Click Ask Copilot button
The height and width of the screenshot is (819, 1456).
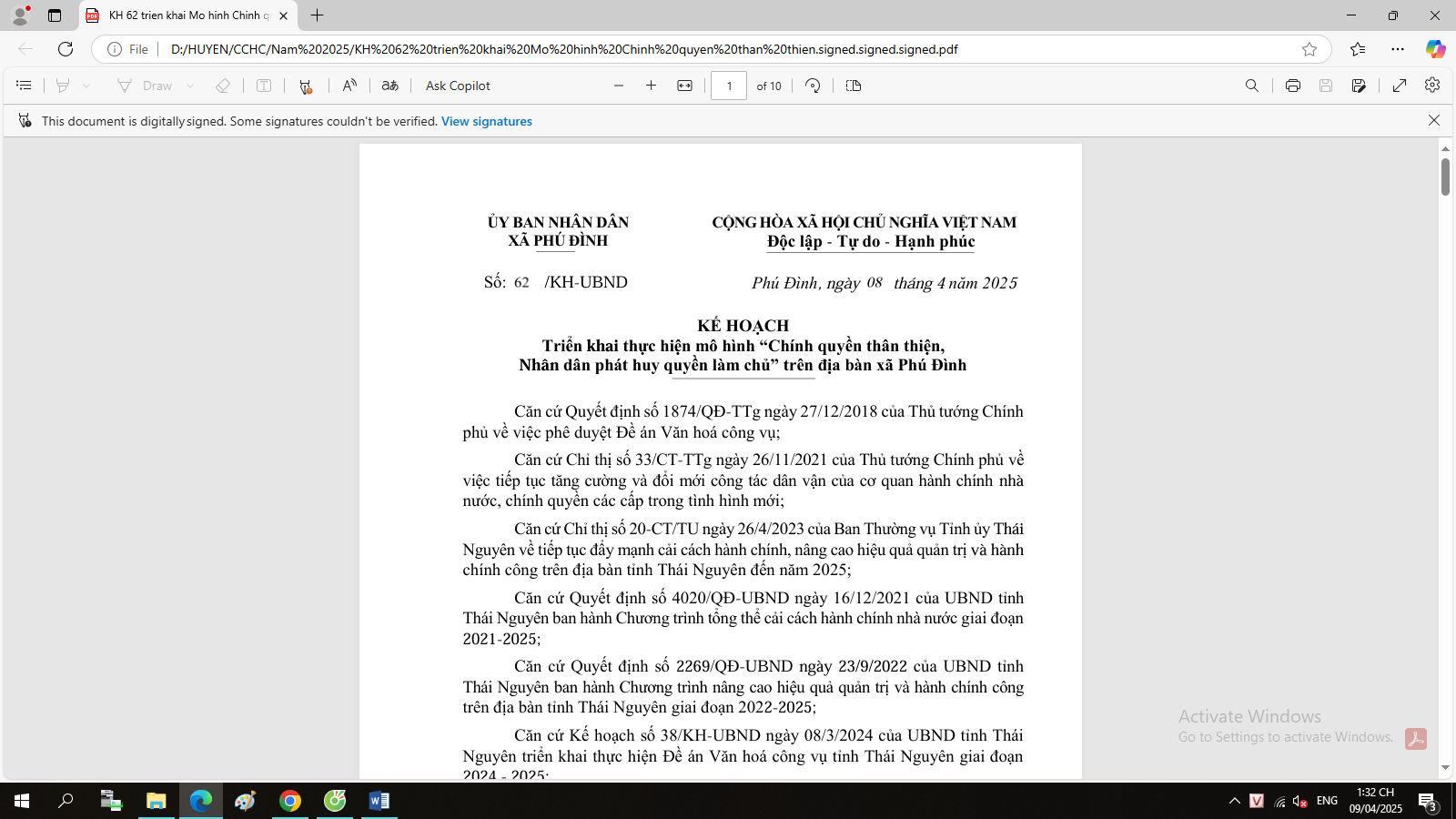pyautogui.click(x=458, y=86)
